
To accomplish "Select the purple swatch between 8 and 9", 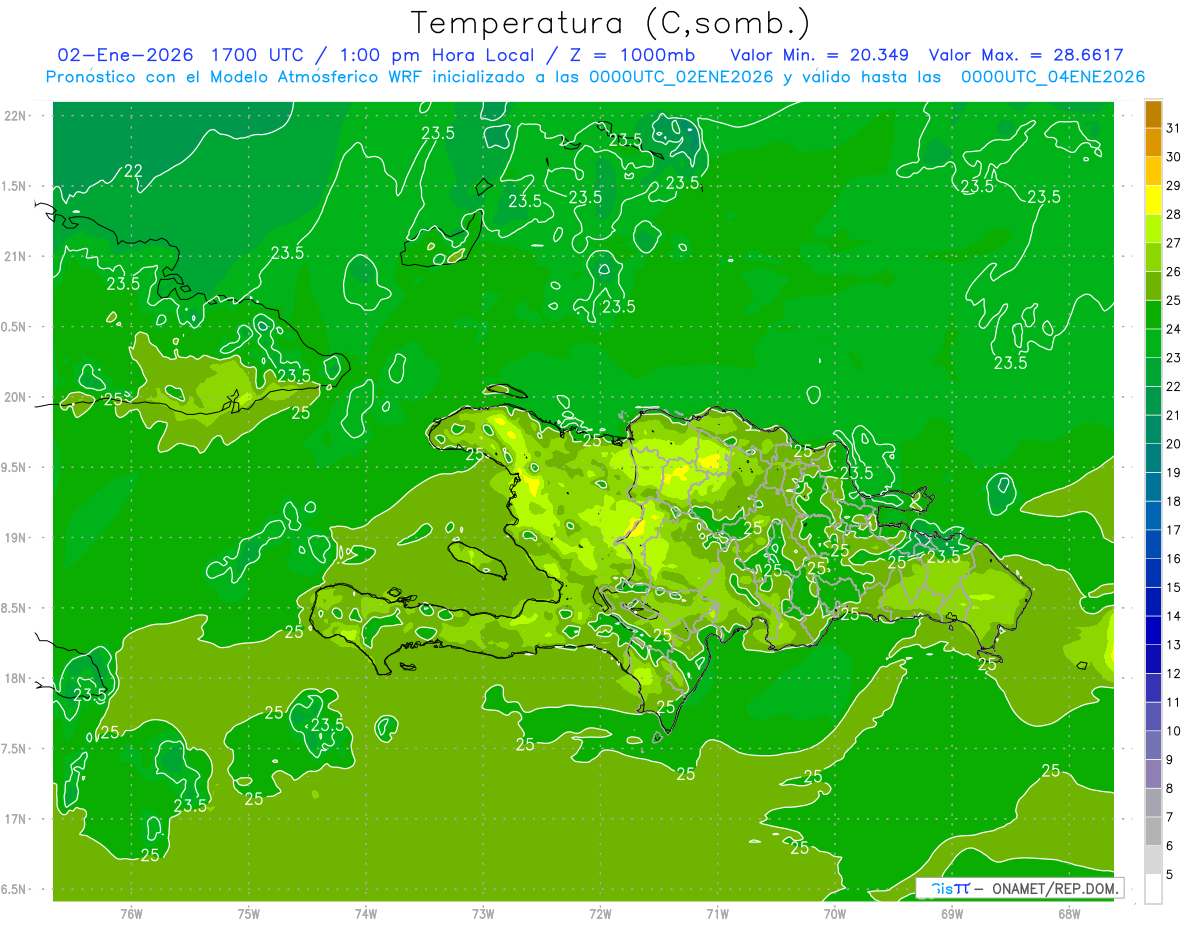I will 1153,774.
